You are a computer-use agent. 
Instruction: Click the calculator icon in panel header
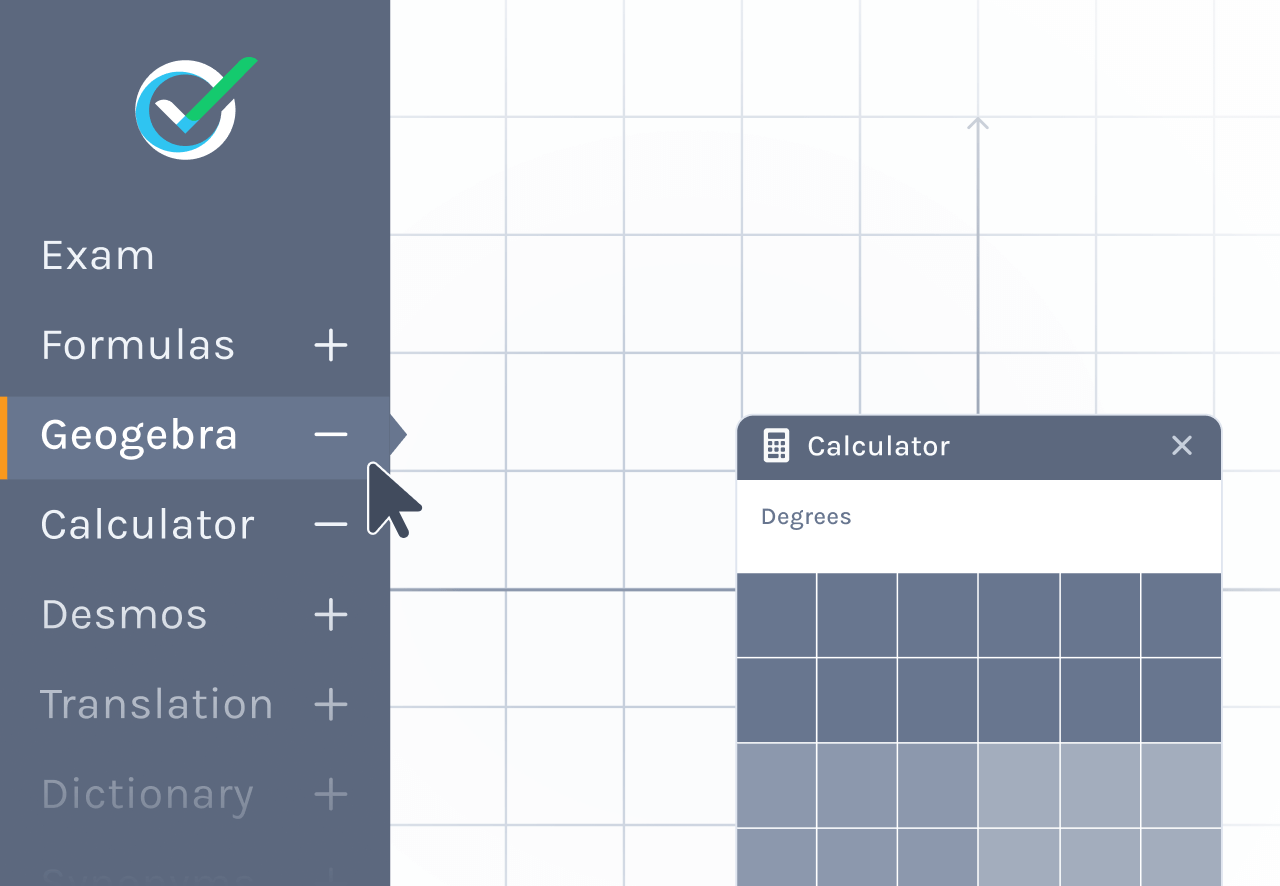click(x=776, y=446)
